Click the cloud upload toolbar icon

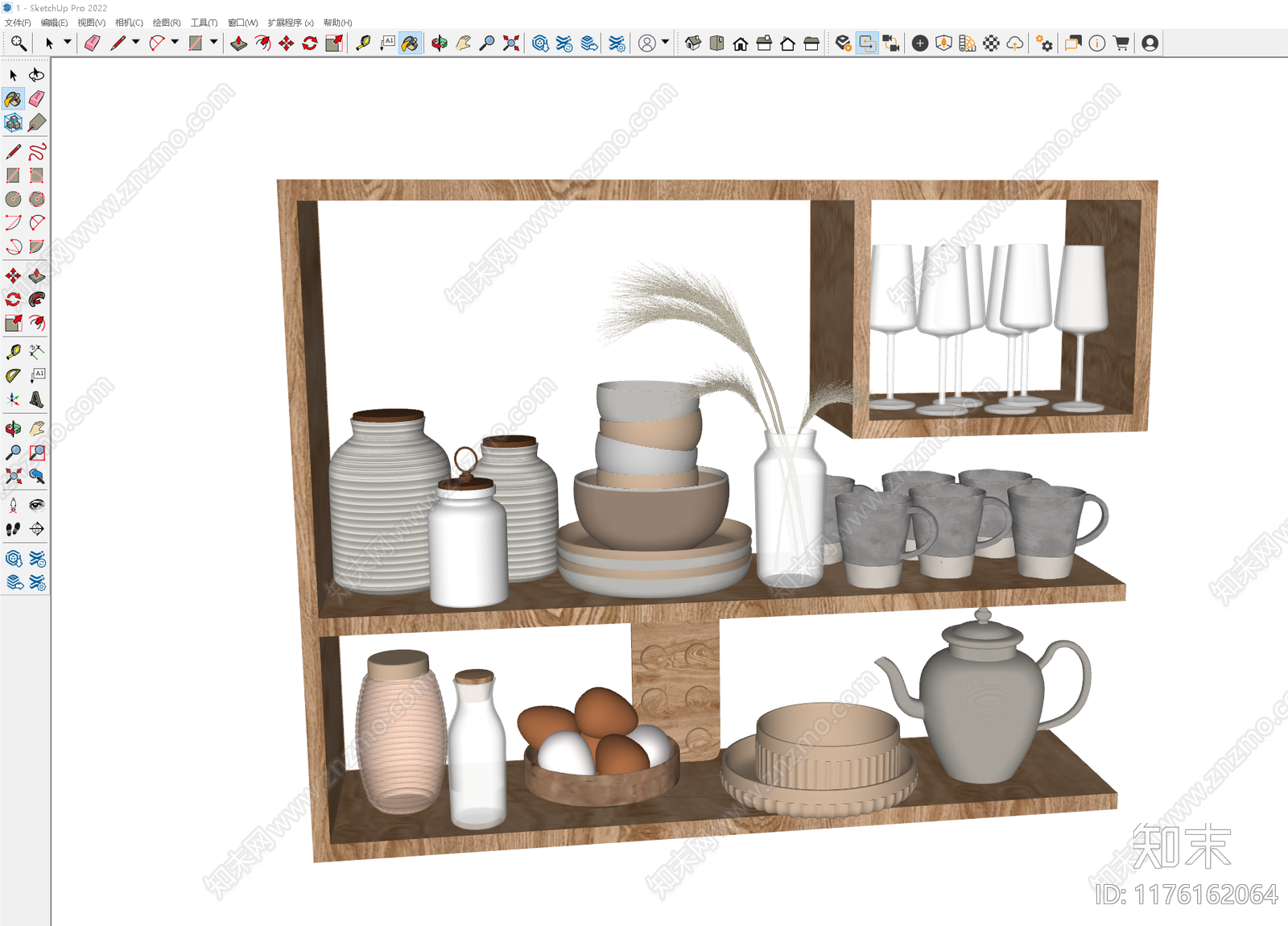(x=1015, y=43)
